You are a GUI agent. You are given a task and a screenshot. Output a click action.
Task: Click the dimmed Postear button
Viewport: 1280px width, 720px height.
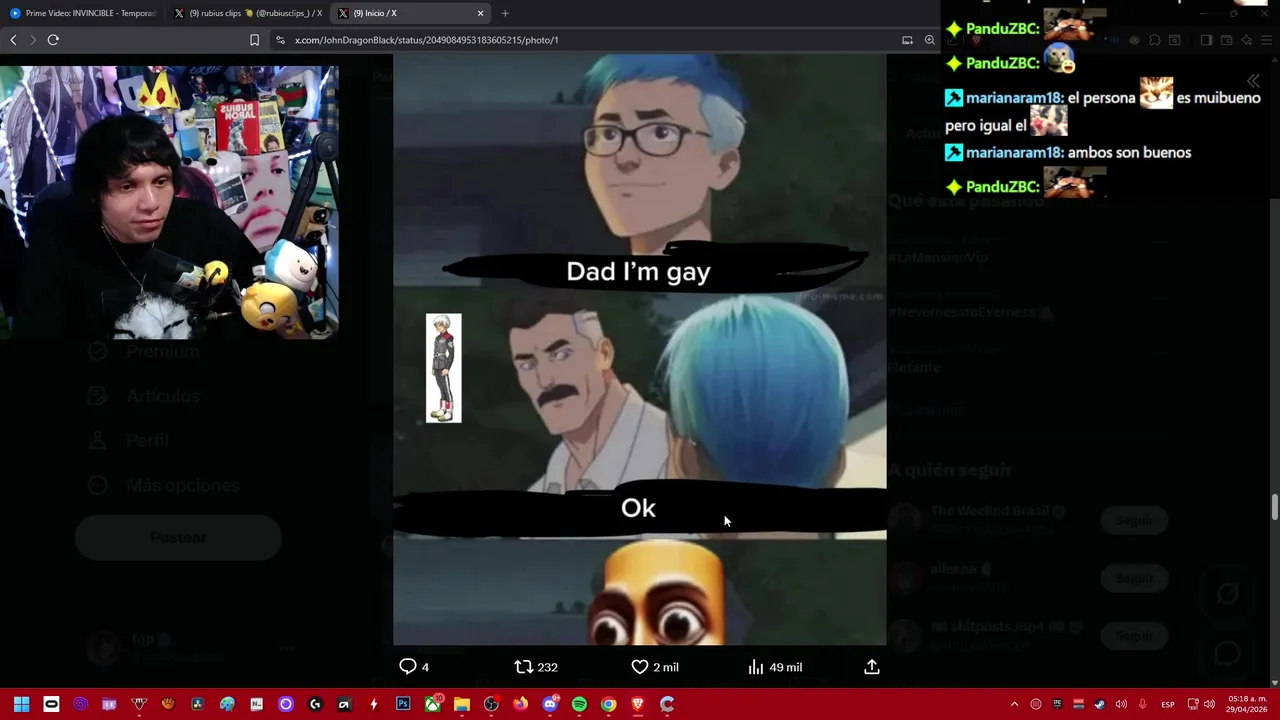coord(178,537)
